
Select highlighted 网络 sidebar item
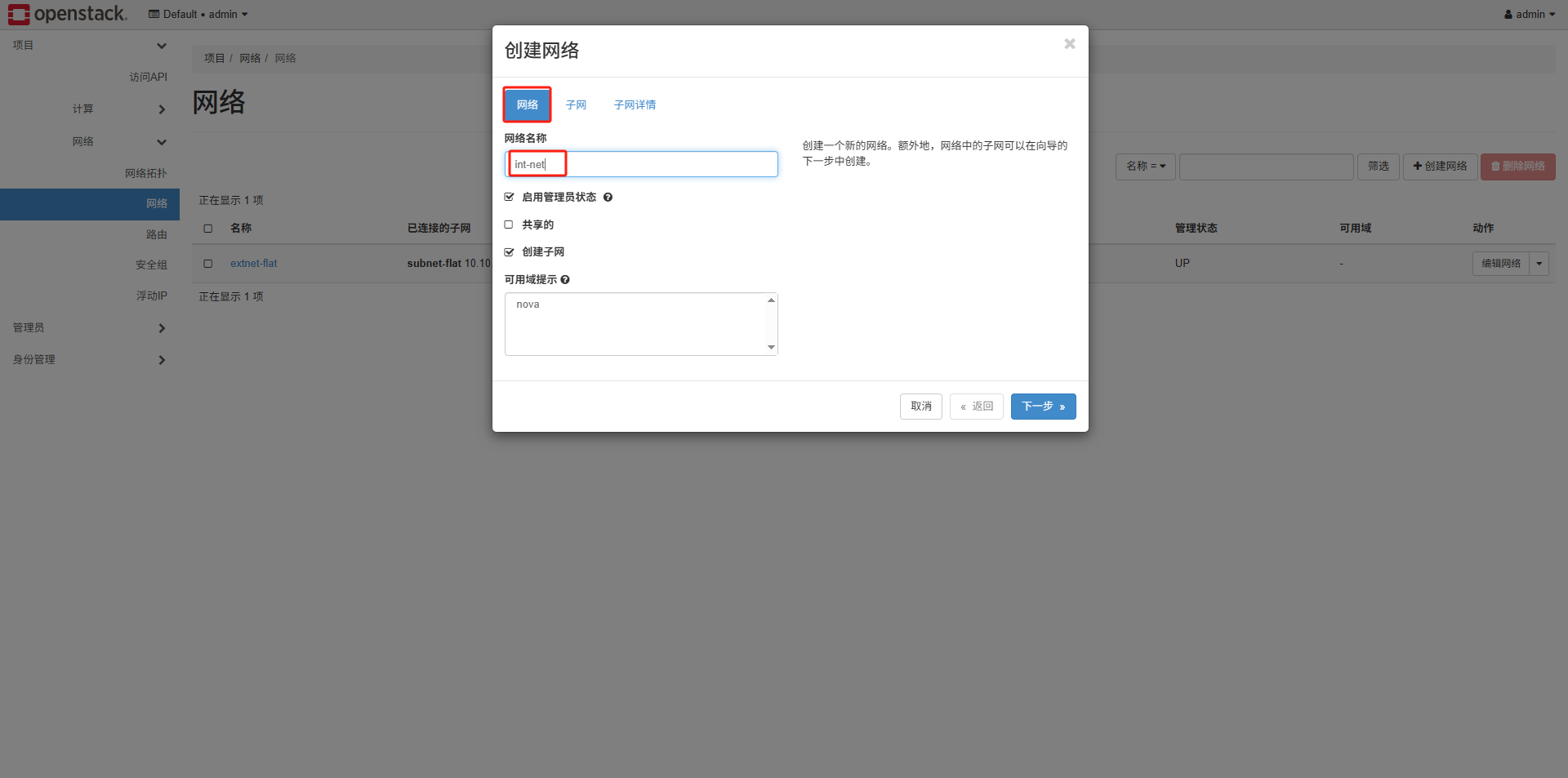pos(90,204)
